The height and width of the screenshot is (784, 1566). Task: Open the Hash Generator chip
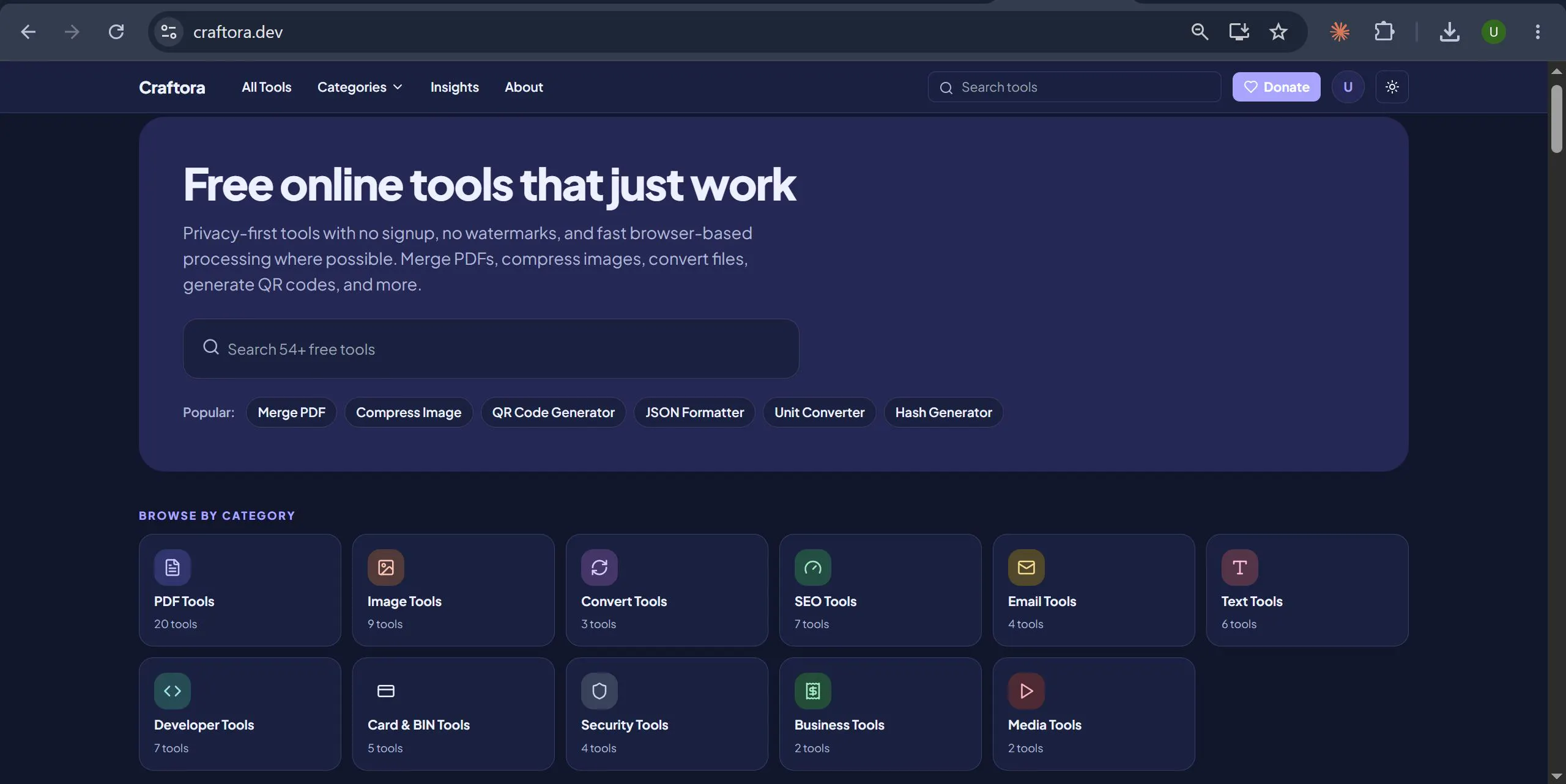(x=943, y=412)
